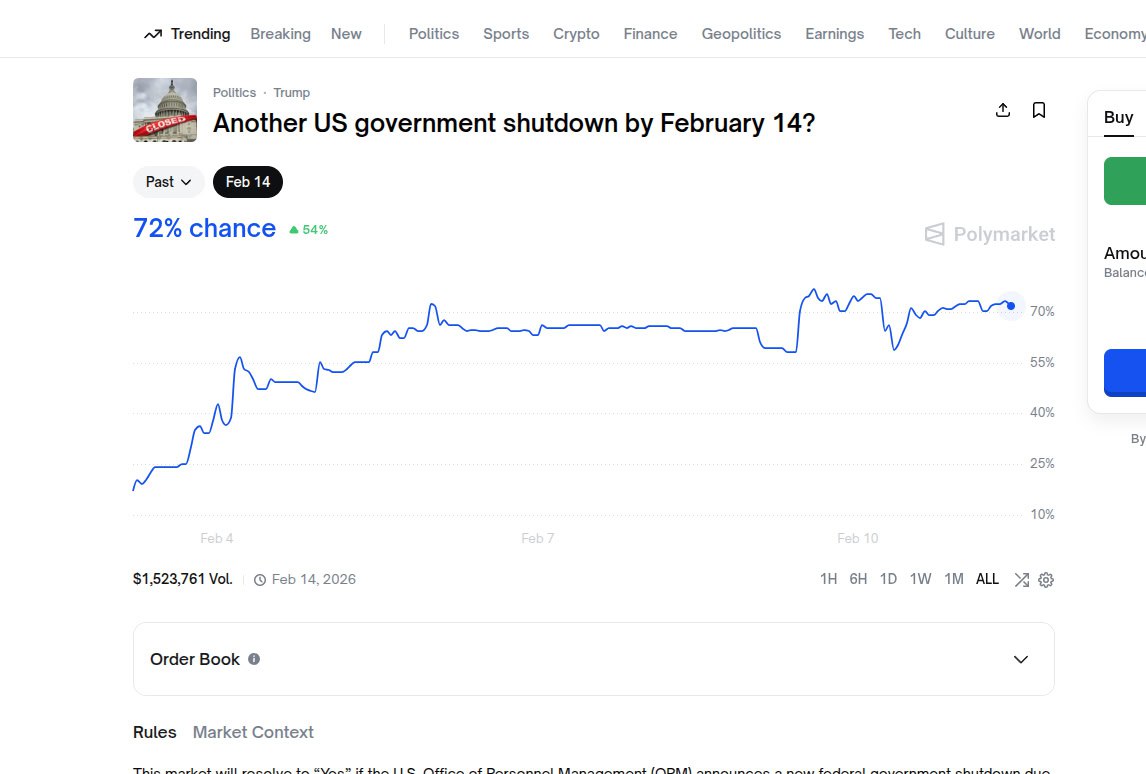Expand the Order Book section
The width and height of the screenshot is (1146, 774).
pos(1021,659)
